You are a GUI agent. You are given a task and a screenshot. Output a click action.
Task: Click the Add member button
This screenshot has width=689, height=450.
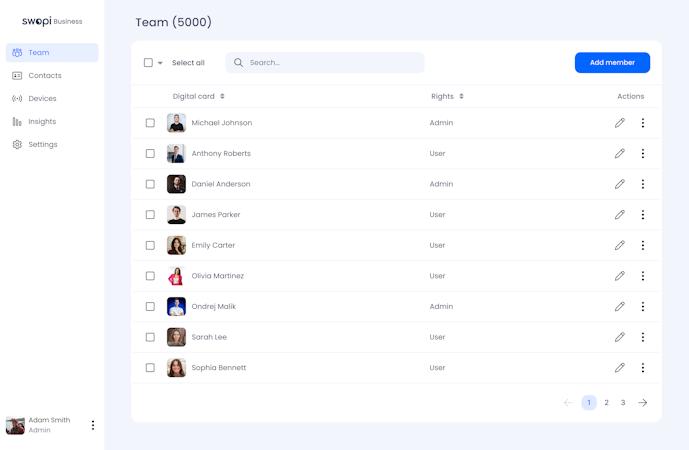pos(612,63)
